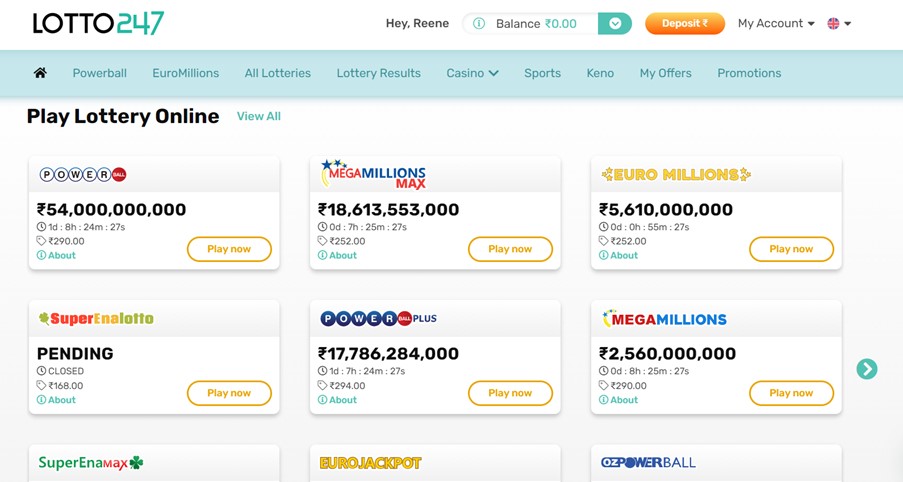The height and width of the screenshot is (482, 903).
Task: Click the Powerball Plus ₹294.00 tag icon
Action: tap(322, 385)
